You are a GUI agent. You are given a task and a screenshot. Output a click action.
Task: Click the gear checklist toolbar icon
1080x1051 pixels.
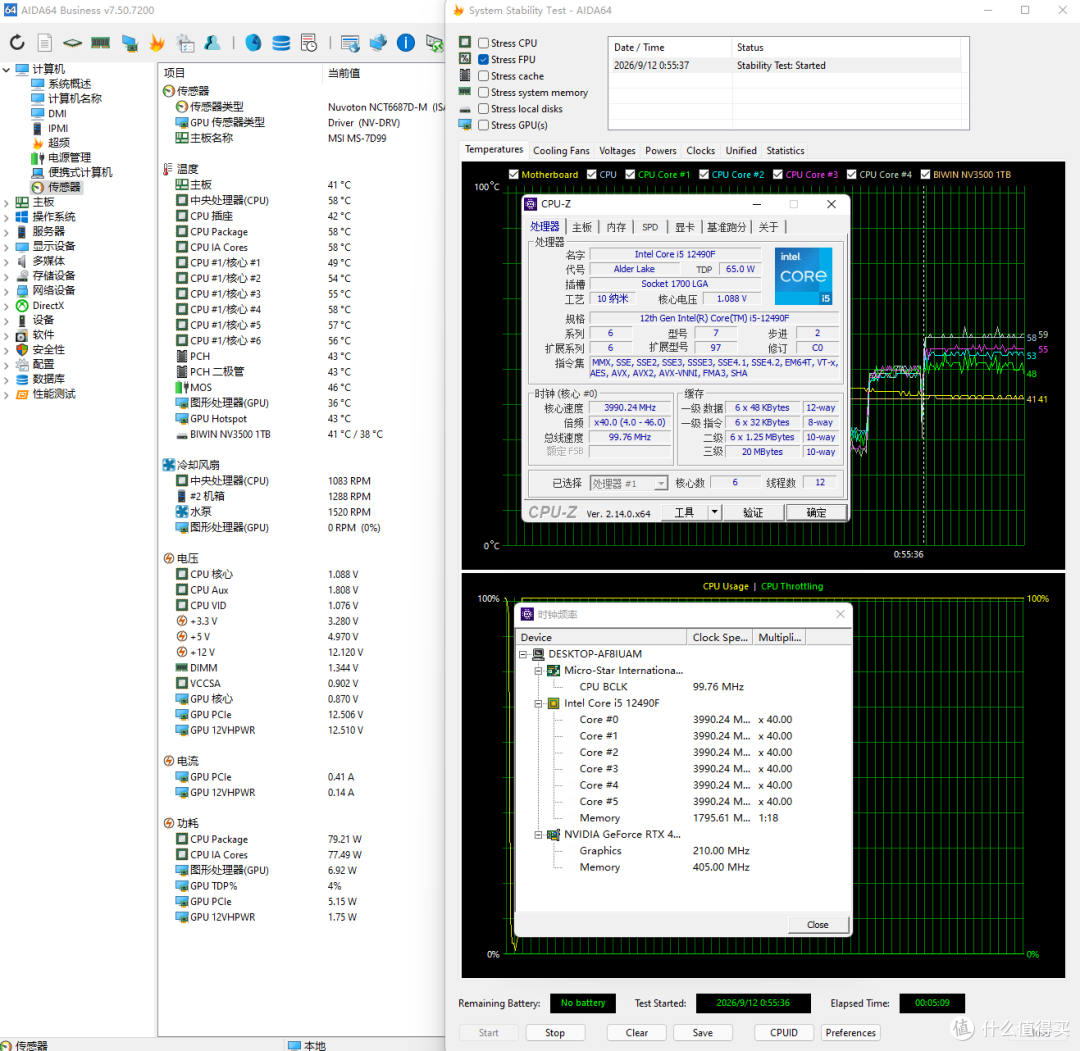(185, 43)
